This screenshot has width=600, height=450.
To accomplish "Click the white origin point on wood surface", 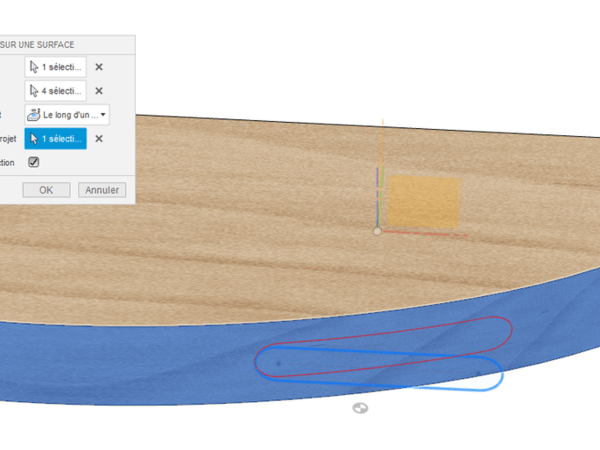I will point(376,231).
